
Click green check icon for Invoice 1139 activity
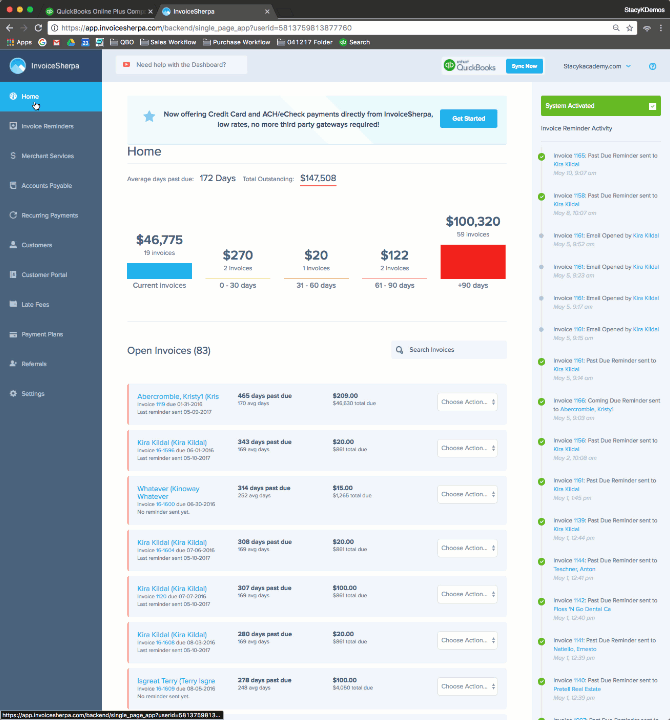coord(541,521)
